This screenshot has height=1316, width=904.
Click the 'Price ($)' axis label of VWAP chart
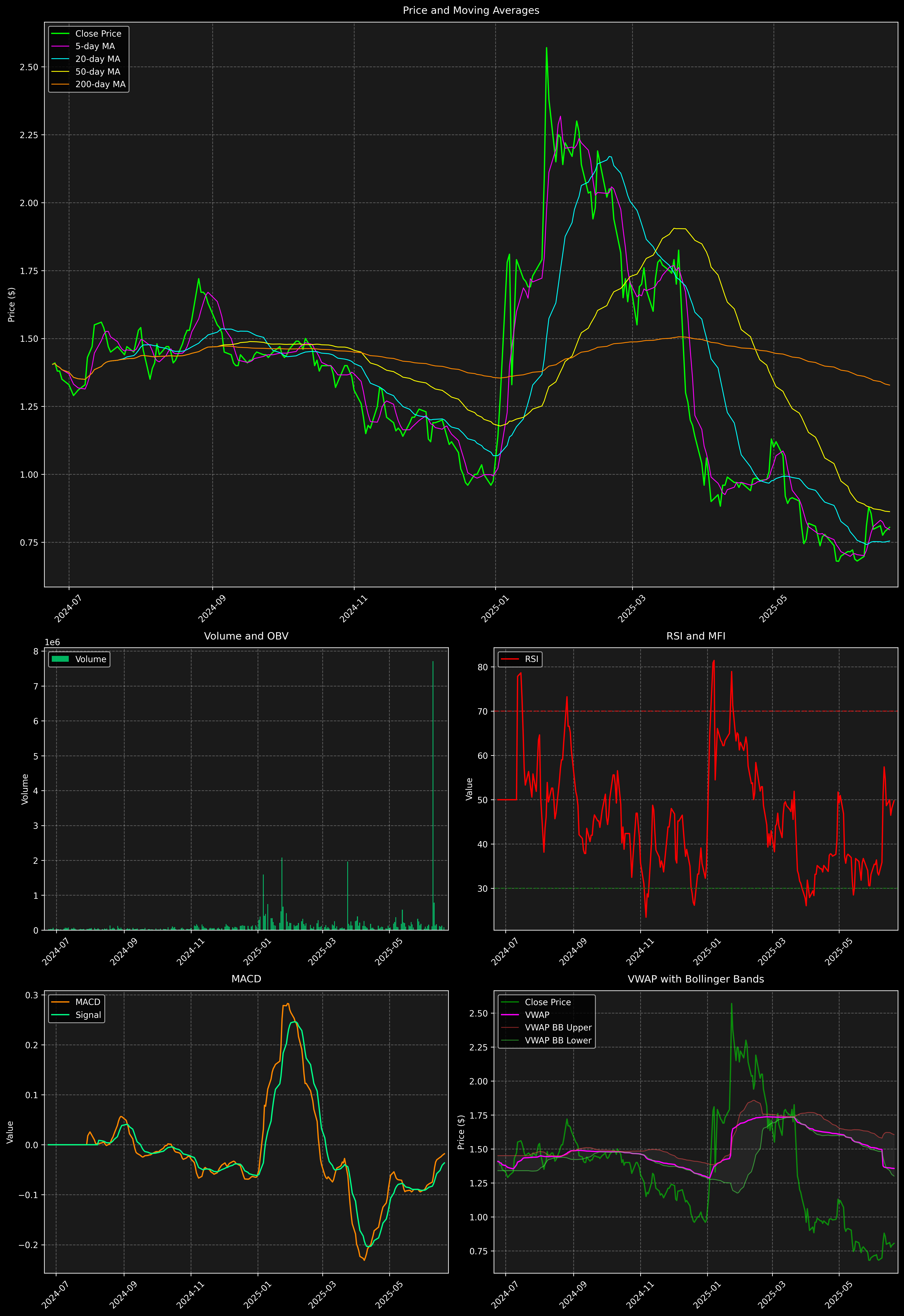coord(461,1132)
